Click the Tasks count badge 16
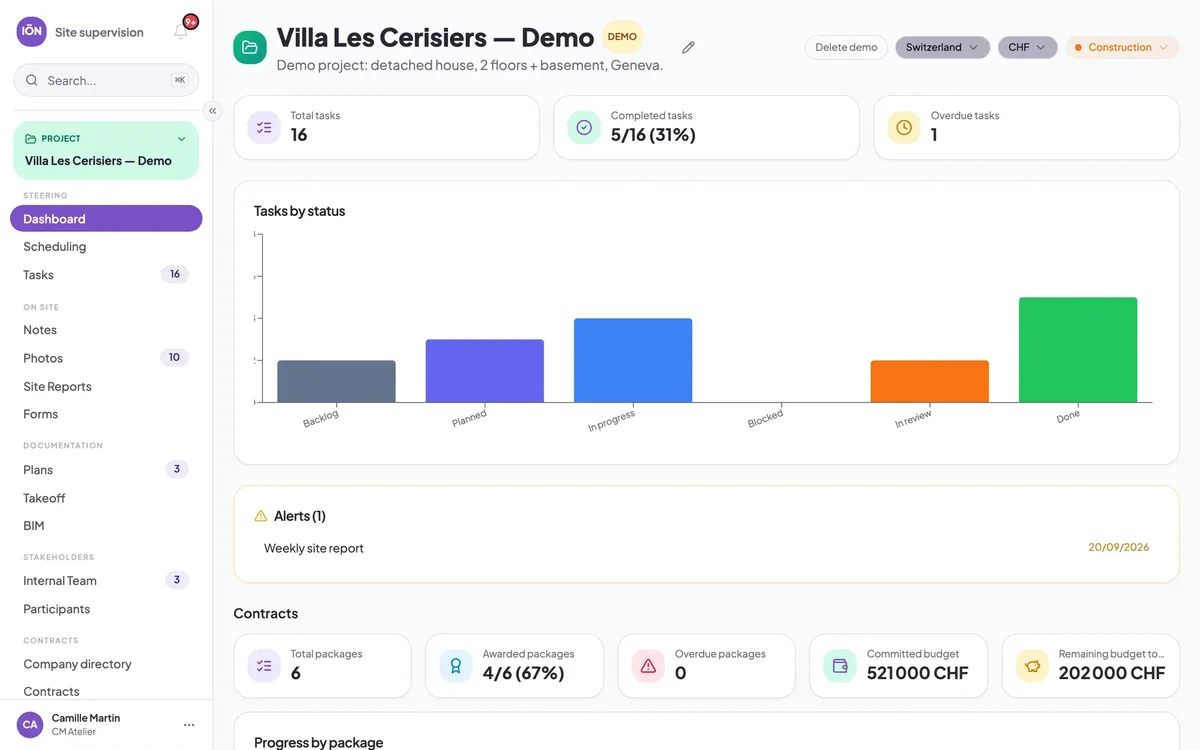Screen dimensions: 1200x750 point(175,274)
